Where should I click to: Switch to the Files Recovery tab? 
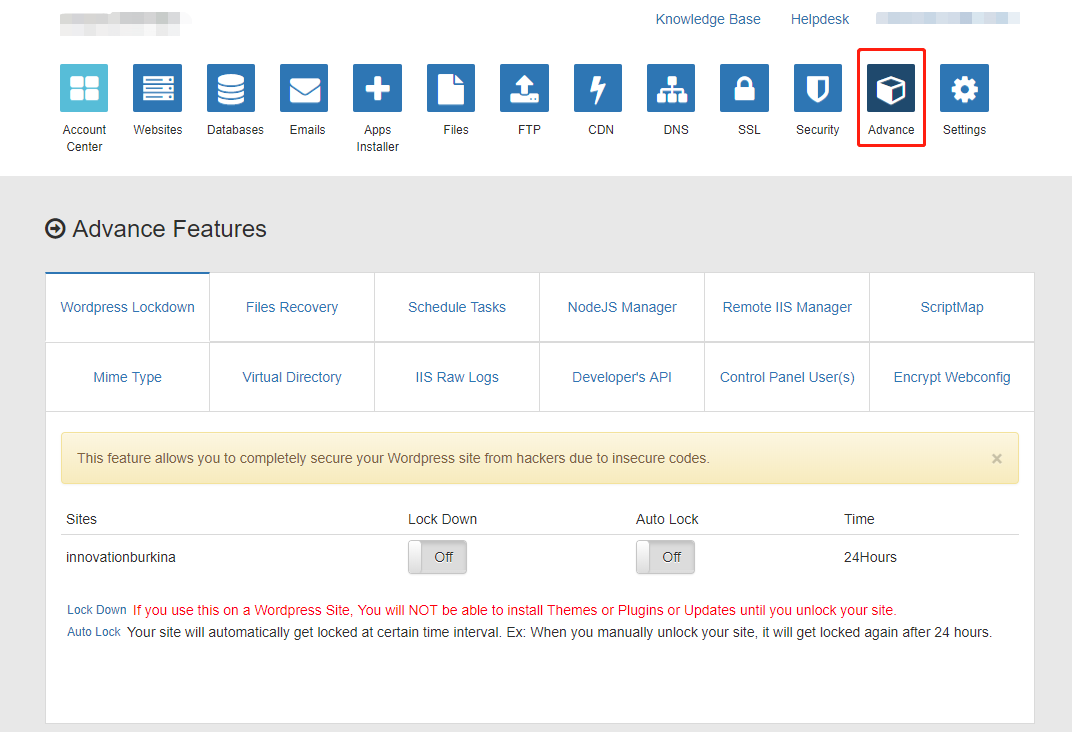291,307
